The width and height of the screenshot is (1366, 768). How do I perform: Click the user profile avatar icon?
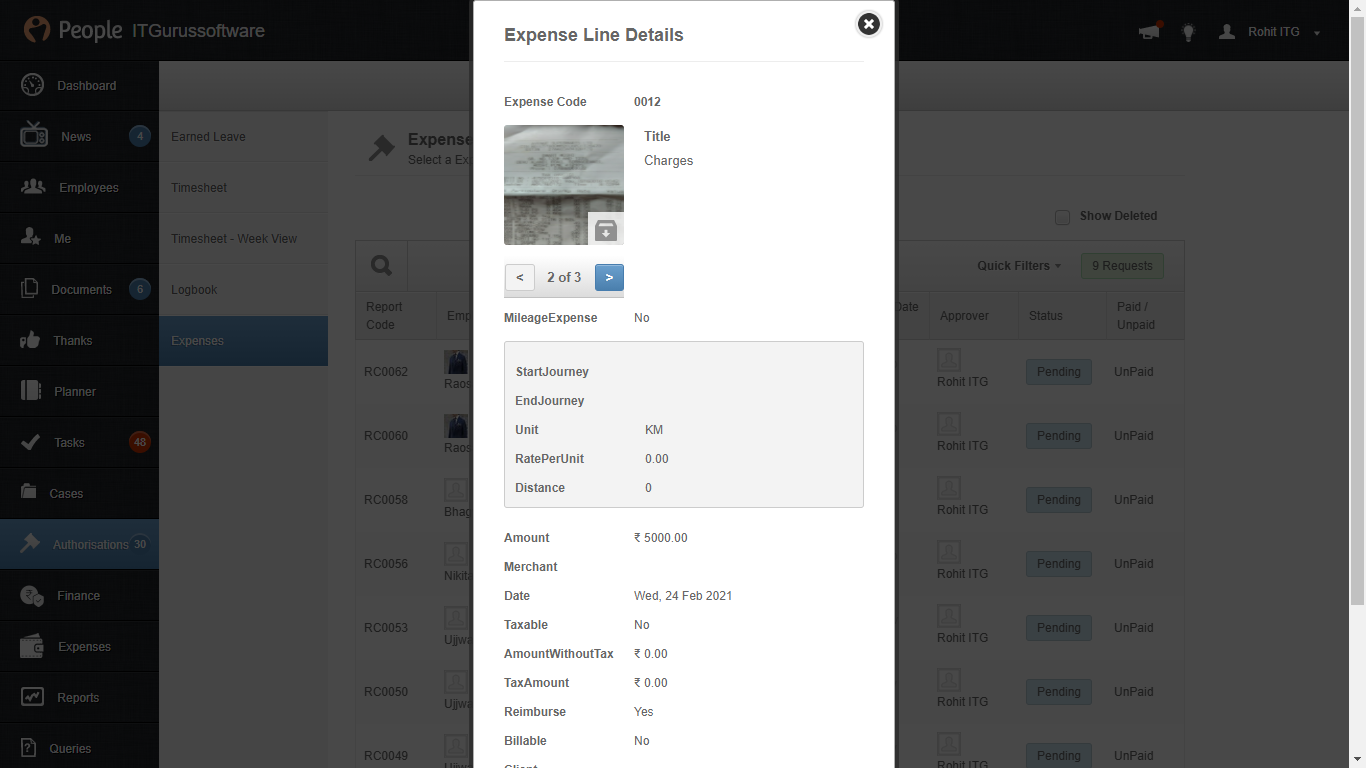click(1227, 32)
